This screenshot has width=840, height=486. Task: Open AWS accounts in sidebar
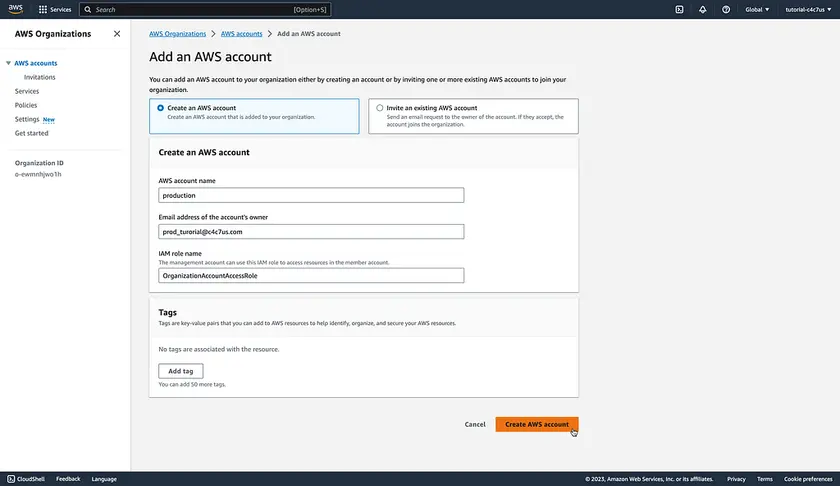pos(36,63)
